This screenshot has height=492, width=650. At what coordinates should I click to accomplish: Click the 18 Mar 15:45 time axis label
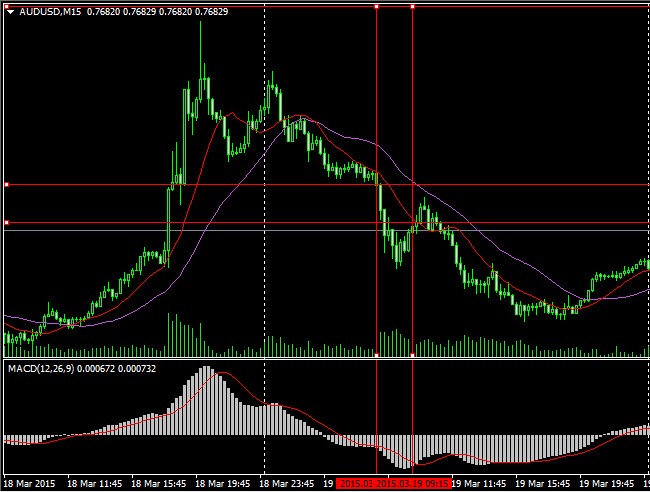click(160, 483)
